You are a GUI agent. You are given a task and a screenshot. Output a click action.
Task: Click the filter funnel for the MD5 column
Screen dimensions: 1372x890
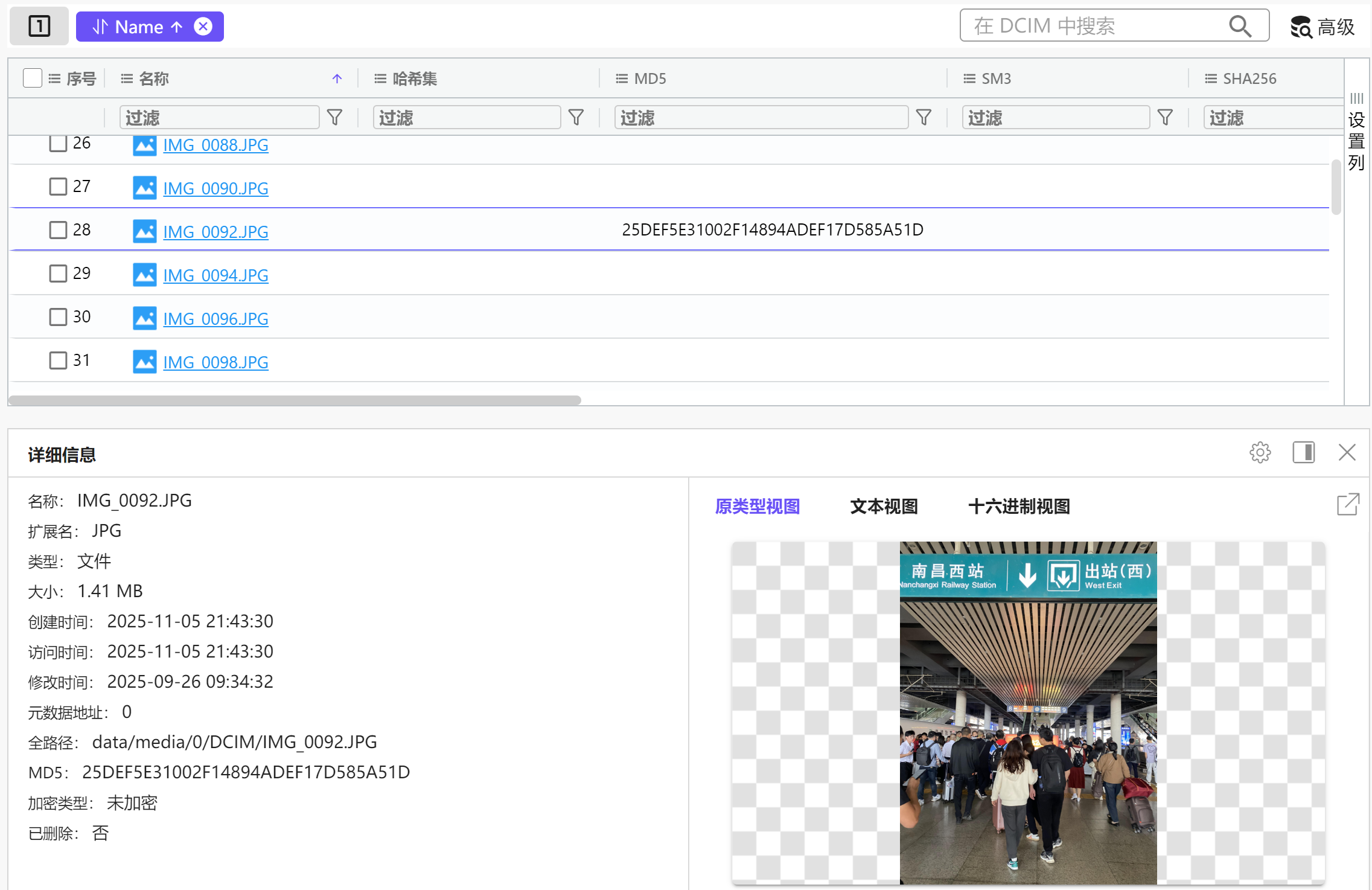click(x=924, y=117)
